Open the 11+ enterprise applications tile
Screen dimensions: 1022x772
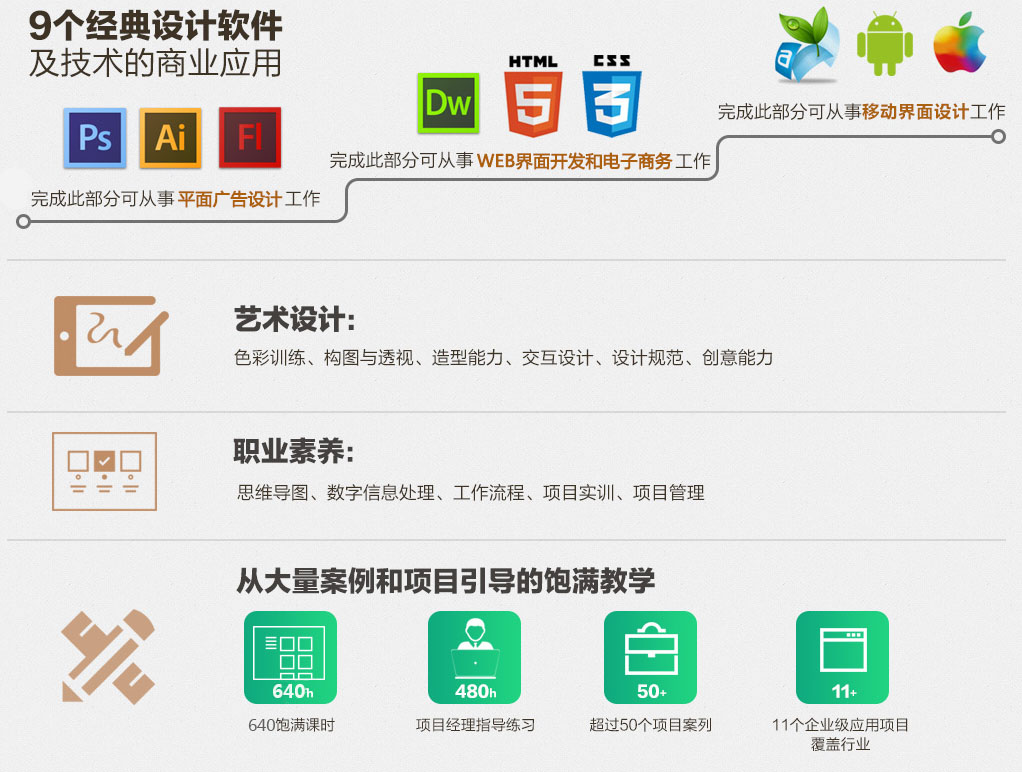(x=842, y=657)
